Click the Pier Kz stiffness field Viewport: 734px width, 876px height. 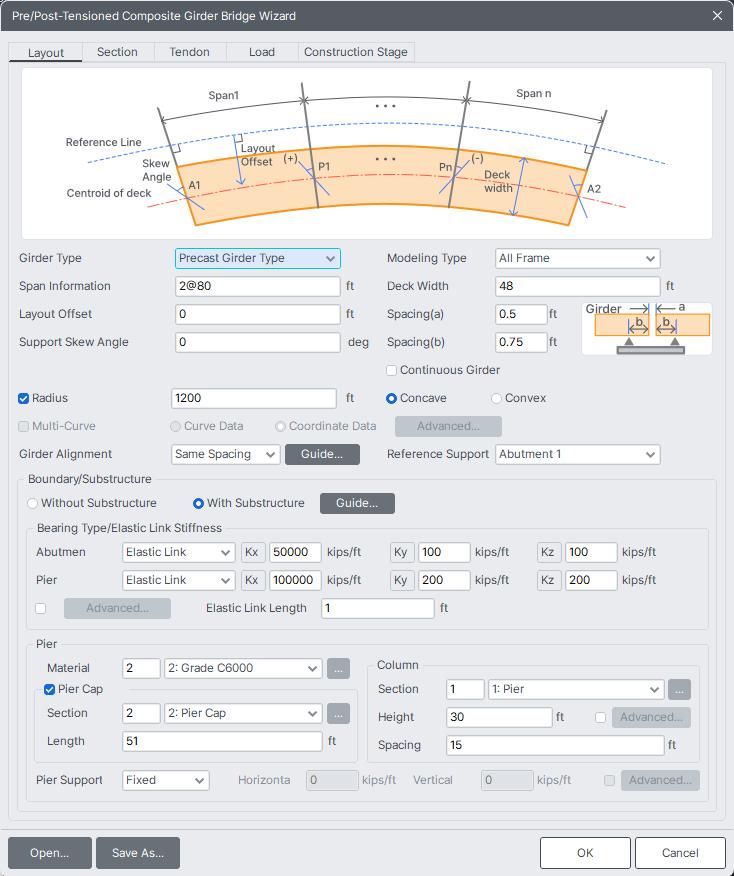point(591,580)
